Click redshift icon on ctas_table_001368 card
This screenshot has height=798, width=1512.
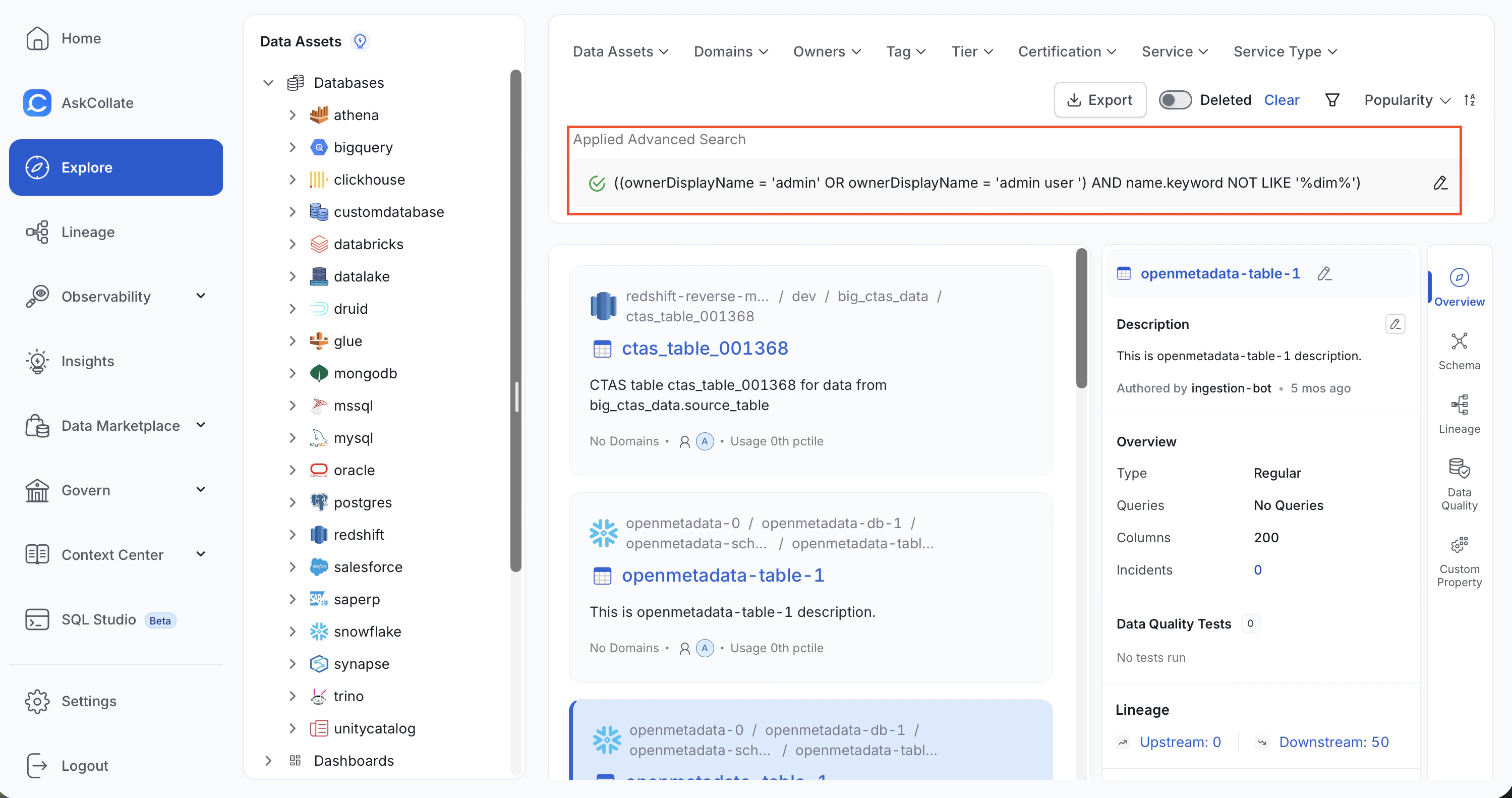603,306
